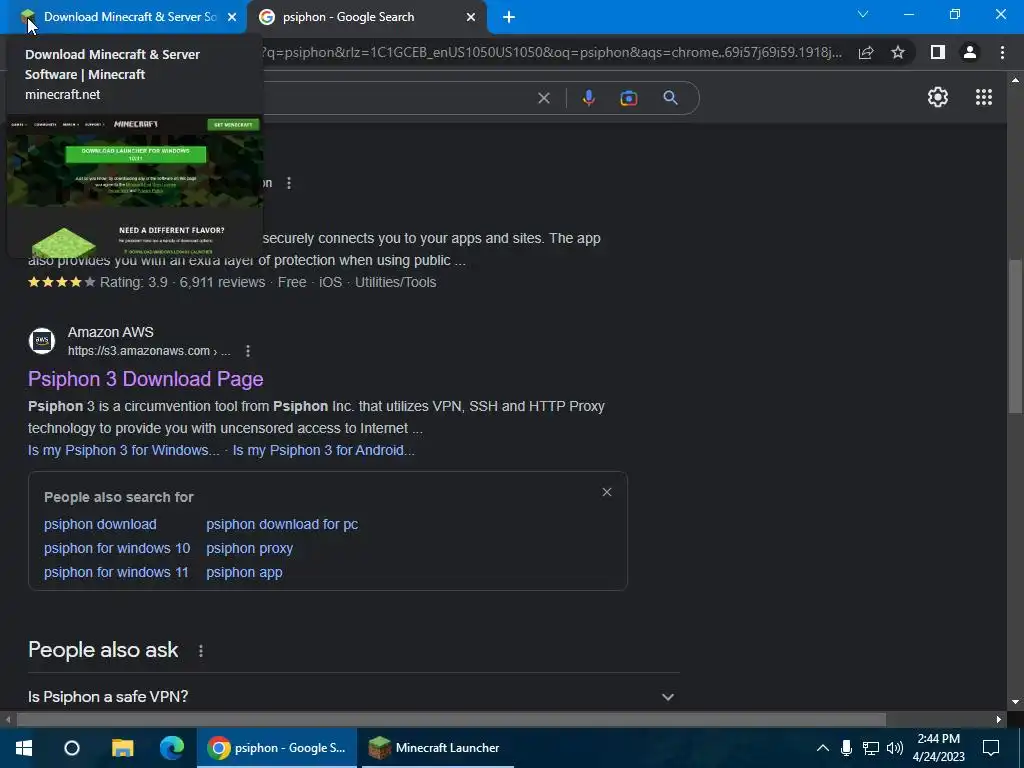Image resolution: width=1024 pixels, height=768 pixels.
Task: Click the Google search magnifier
Action: tap(670, 98)
